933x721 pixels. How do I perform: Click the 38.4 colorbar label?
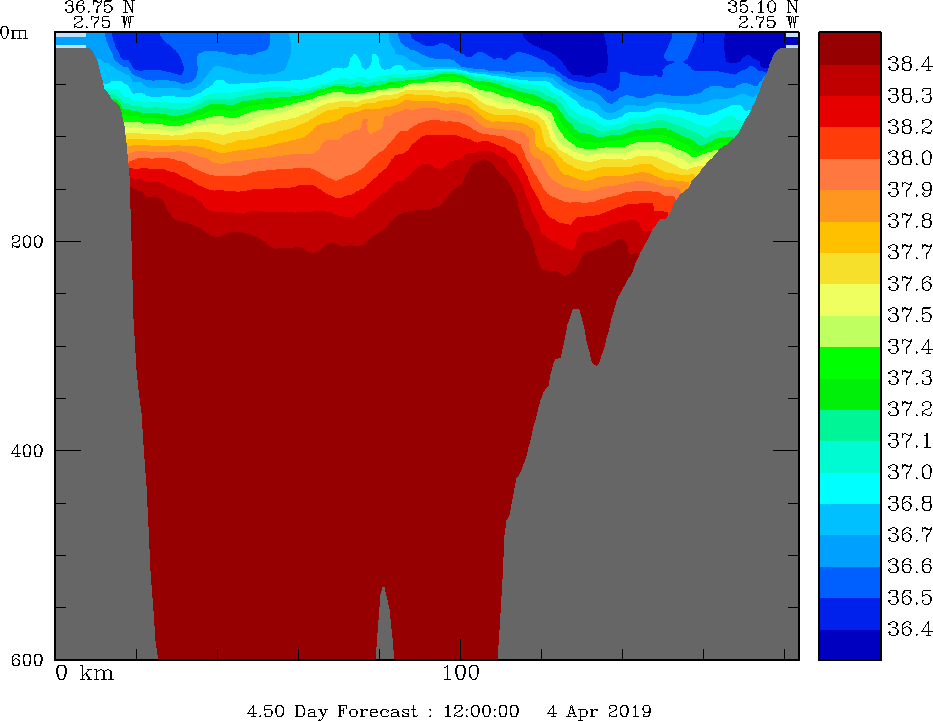[x=909, y=65]
